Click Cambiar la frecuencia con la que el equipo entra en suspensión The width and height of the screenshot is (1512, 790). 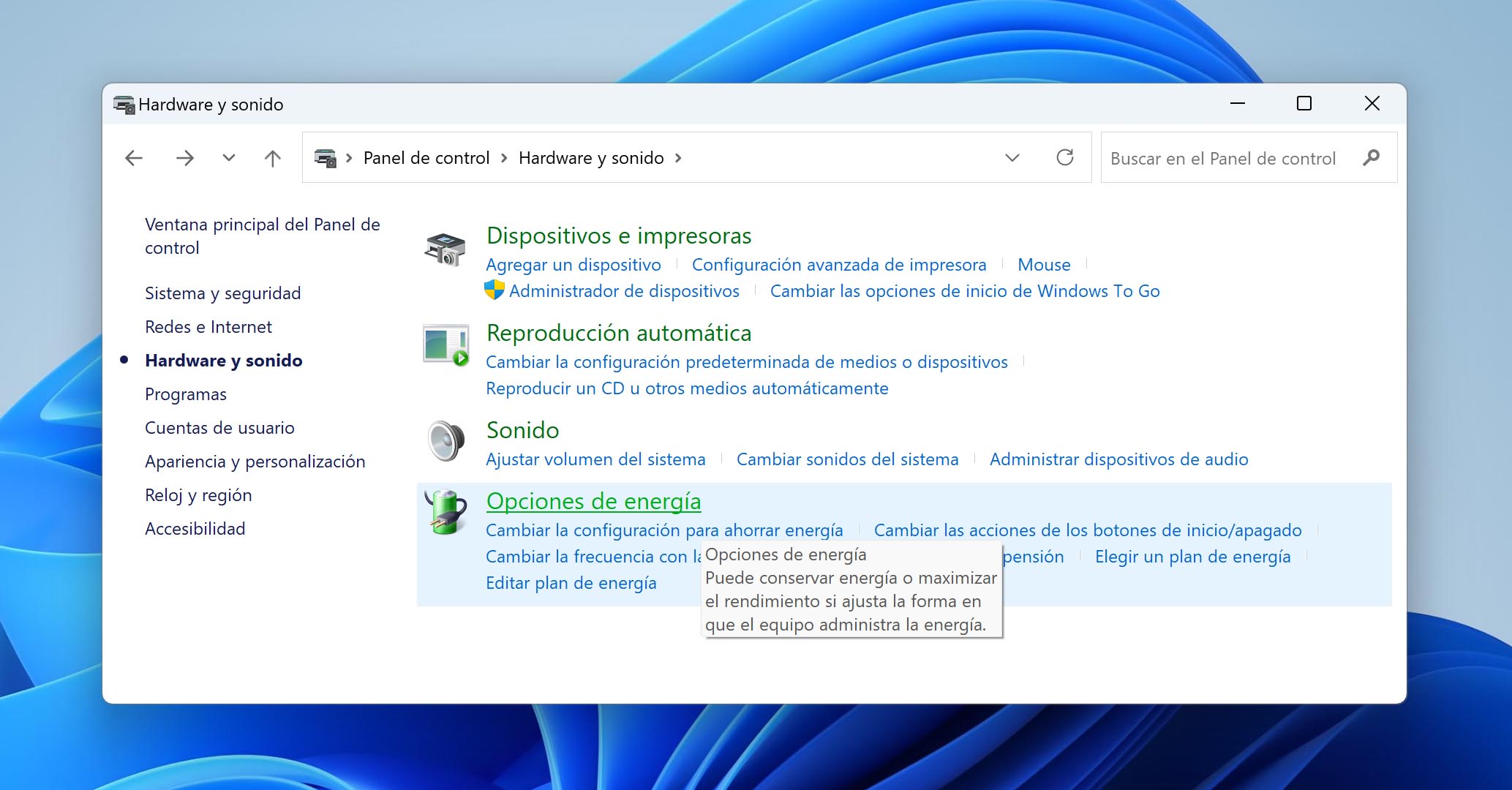click(593, 557)
